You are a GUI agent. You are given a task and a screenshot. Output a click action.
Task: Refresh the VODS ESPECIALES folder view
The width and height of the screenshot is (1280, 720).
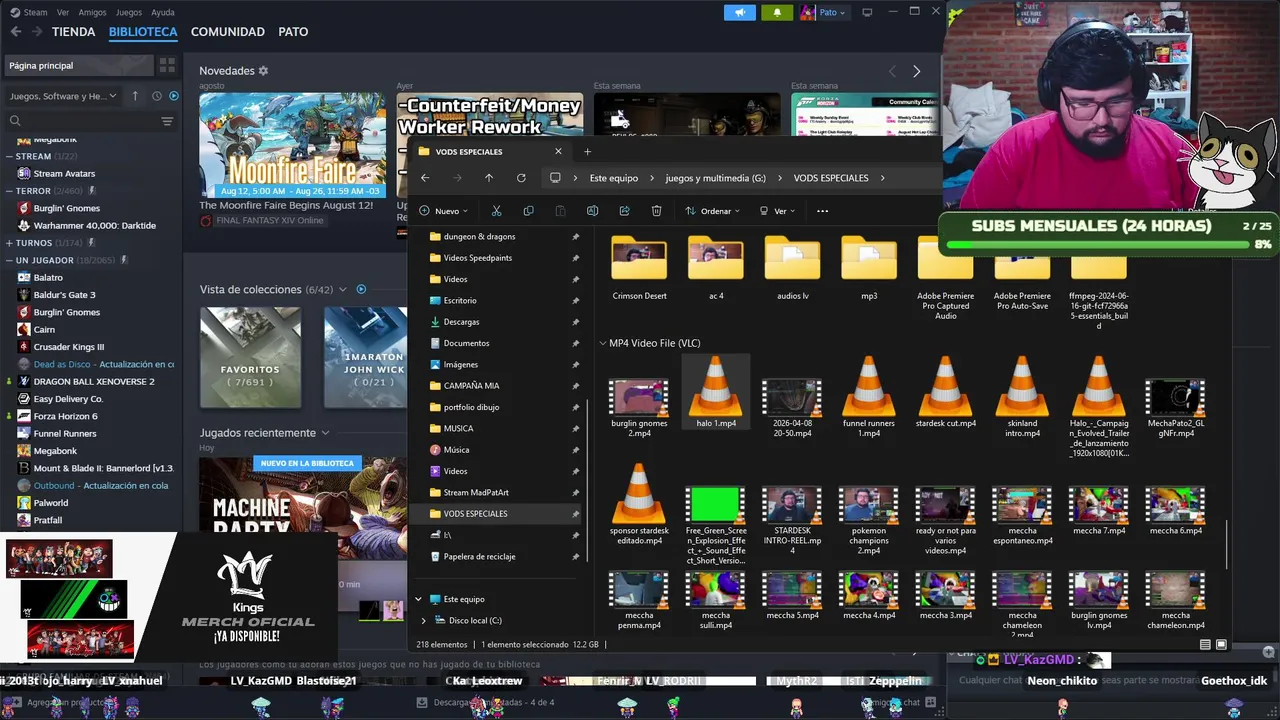[x=521, y=178]
